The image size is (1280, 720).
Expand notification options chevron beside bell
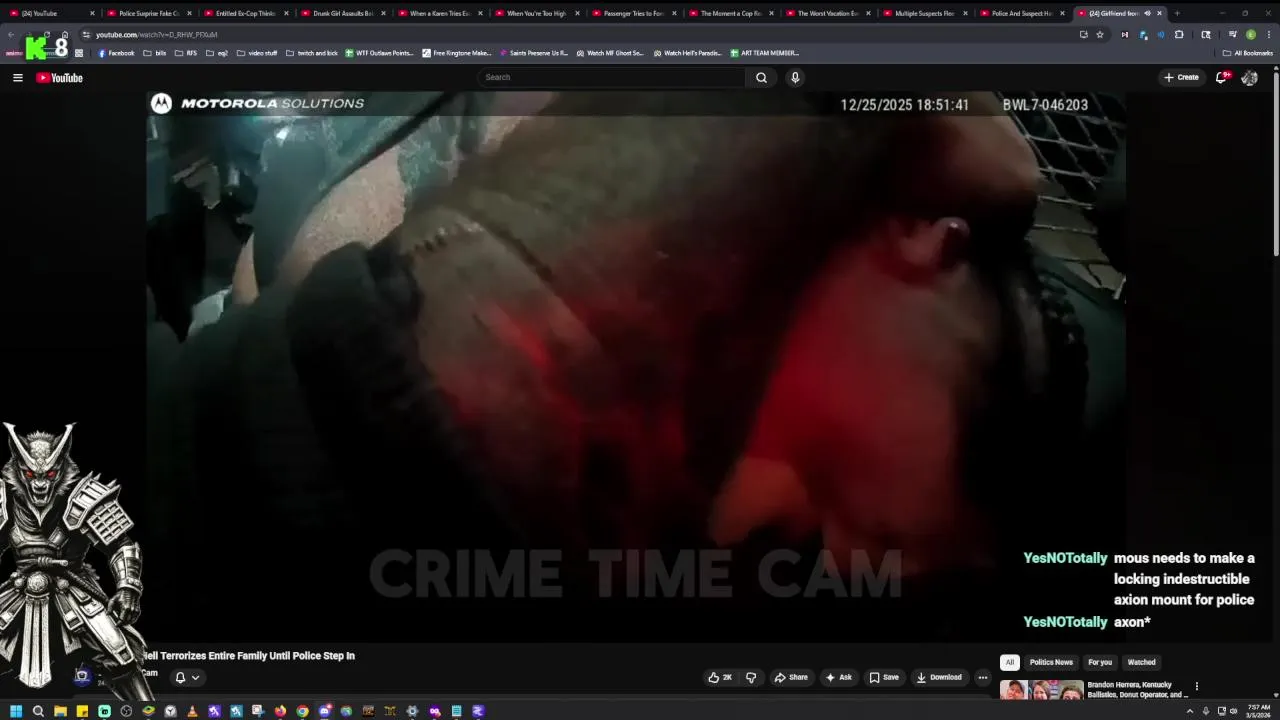coord(195,677)
